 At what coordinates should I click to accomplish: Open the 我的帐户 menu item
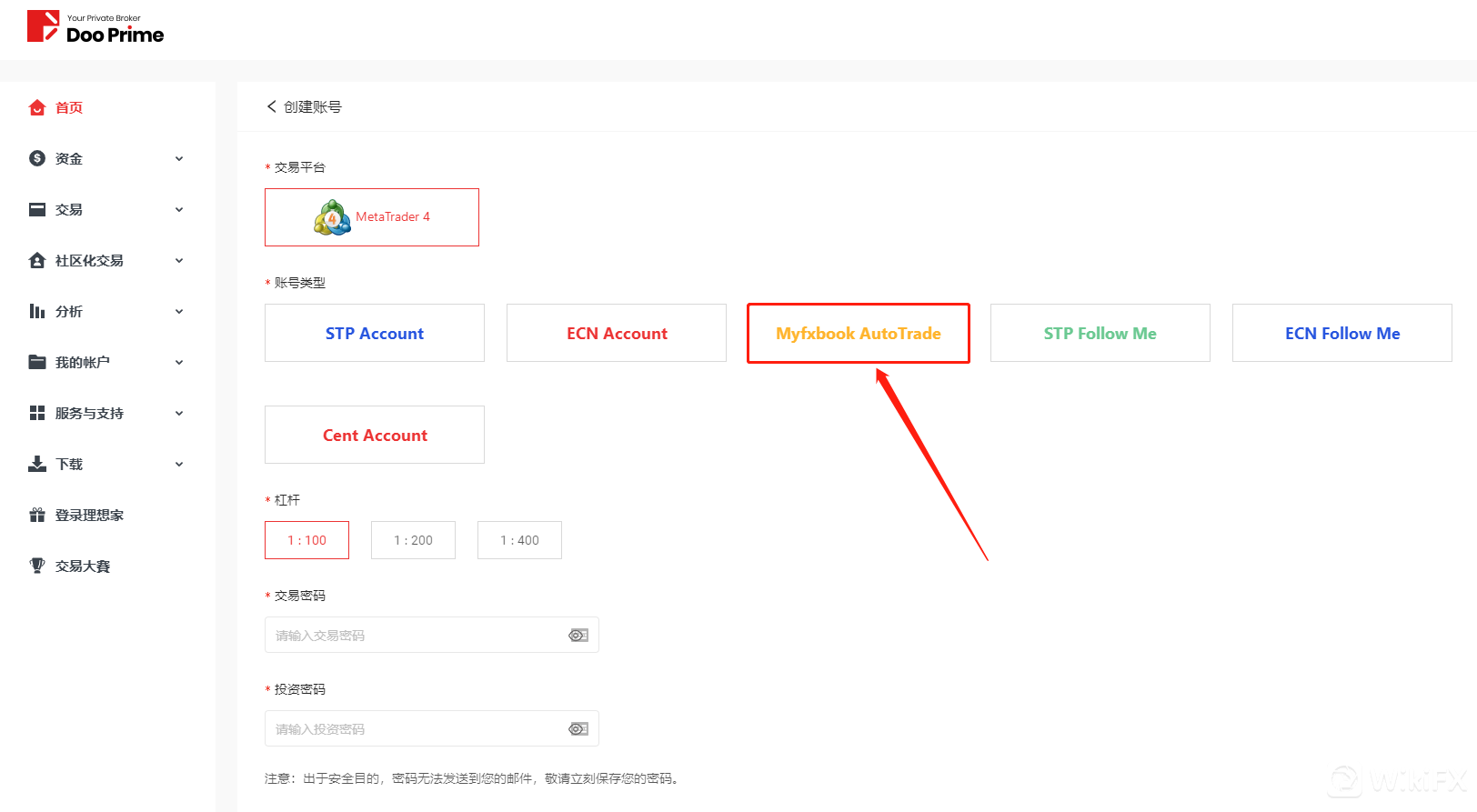coord(83,362)
